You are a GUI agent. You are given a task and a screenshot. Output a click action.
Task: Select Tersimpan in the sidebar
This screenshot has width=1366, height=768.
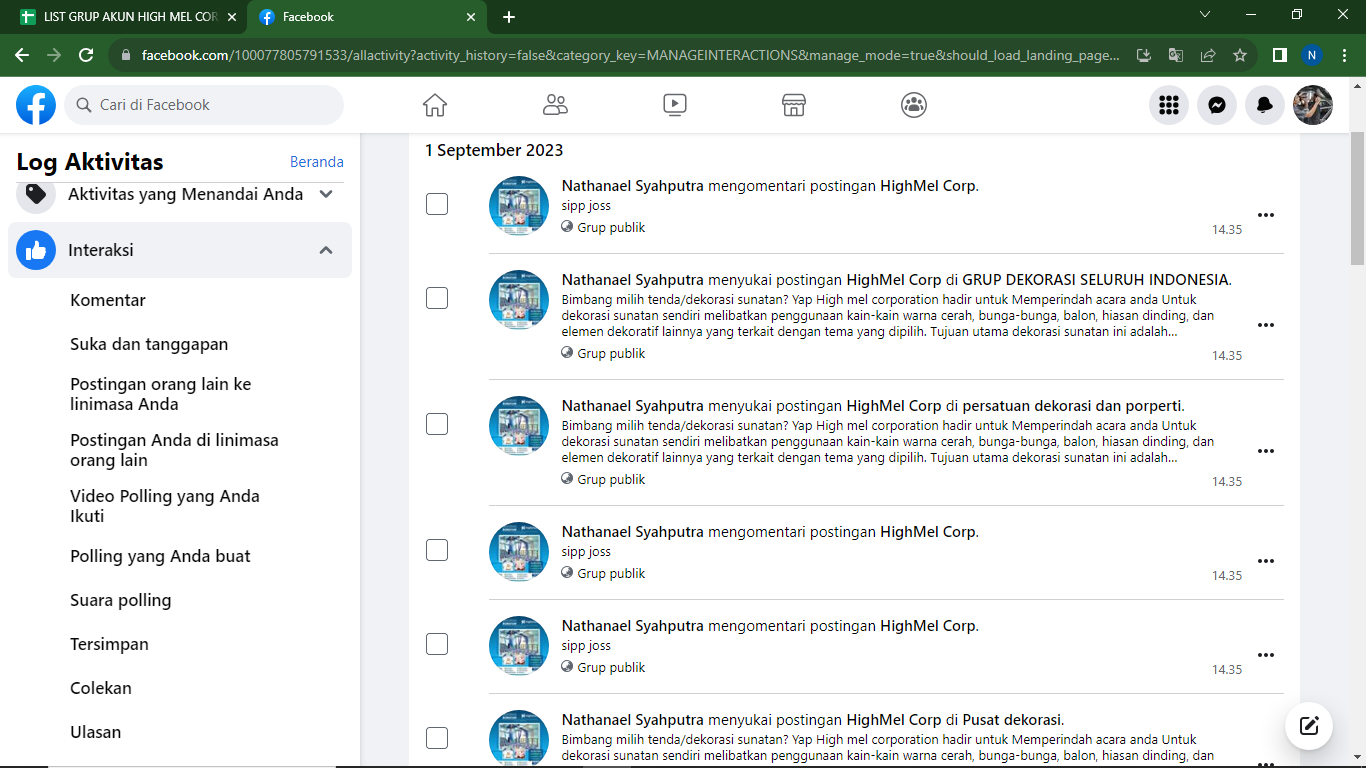pos(110,644)
